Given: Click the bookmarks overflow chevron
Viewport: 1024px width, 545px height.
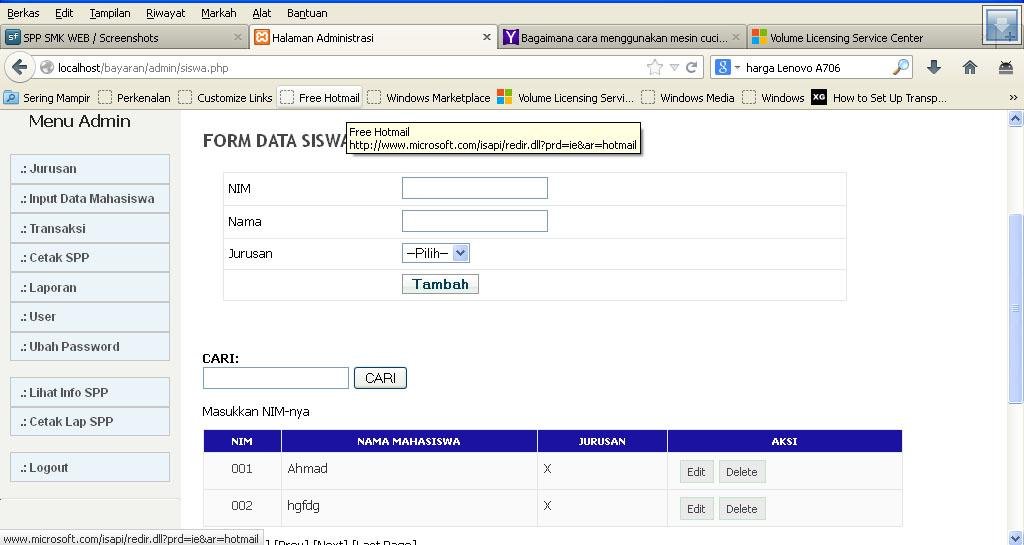Looking at the screenshot, I should click(1013, 97).
